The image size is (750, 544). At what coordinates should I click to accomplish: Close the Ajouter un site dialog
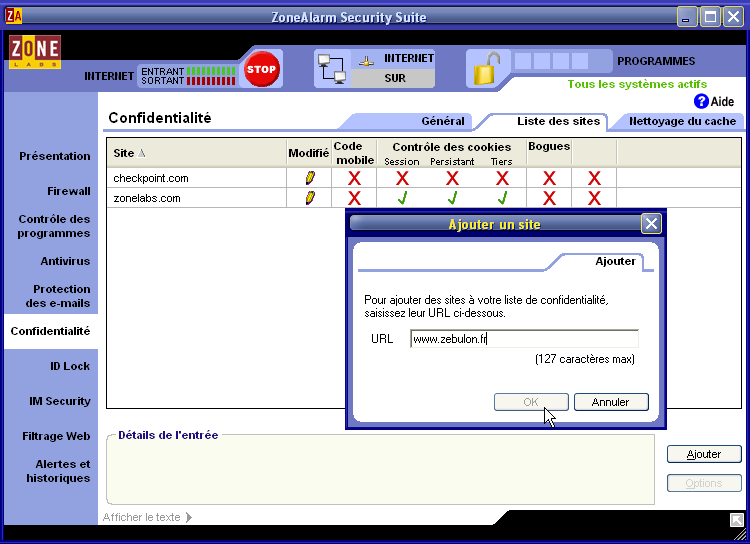click(651, 223)
